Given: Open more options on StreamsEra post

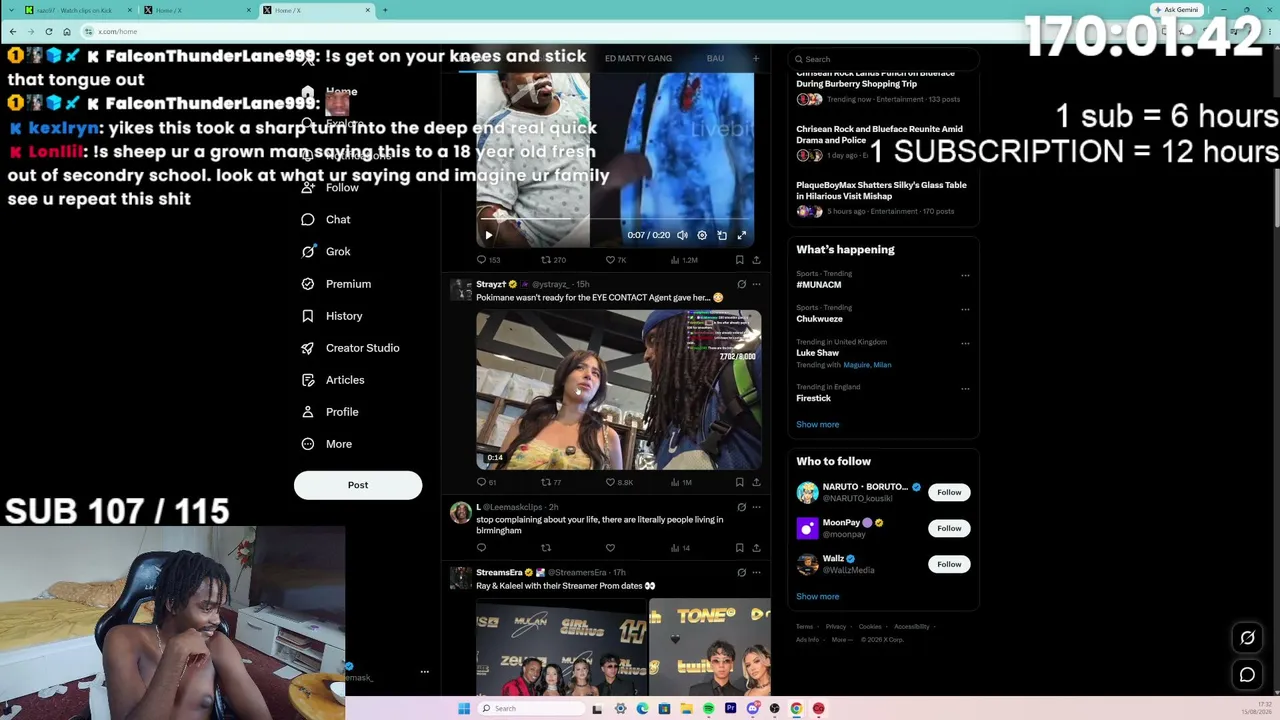Looking at the screenshot, I should click(x=756, y=572).
